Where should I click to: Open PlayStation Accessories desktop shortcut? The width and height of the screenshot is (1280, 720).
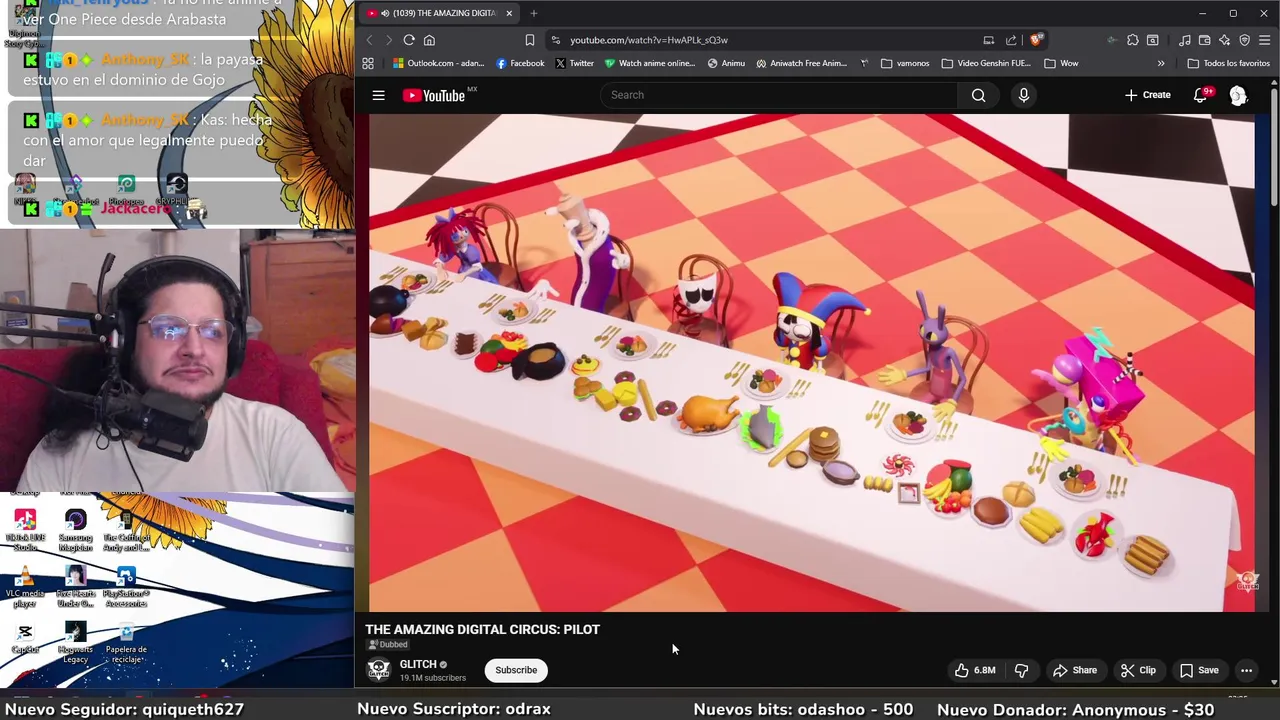pyautogui.click(x=126, y=586)
